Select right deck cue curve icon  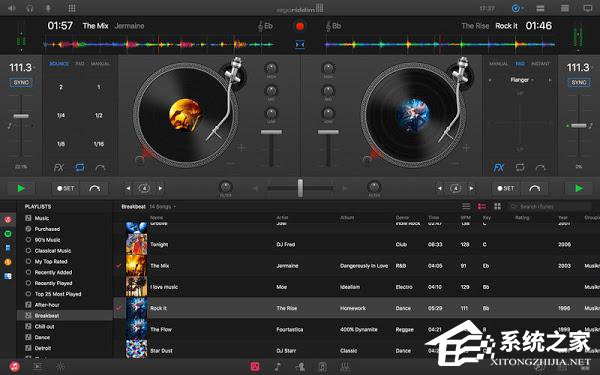tap(540, 168)
